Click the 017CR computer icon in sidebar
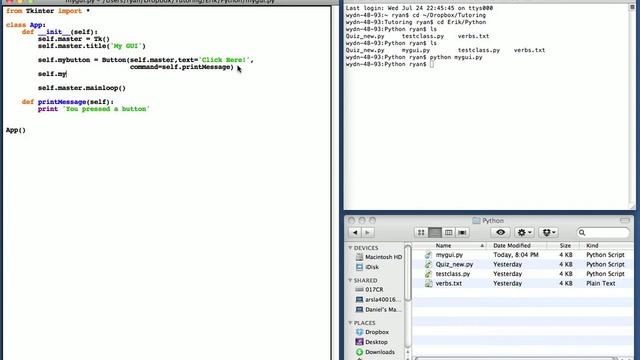This screenshot has width=640, height=360. 359,289
